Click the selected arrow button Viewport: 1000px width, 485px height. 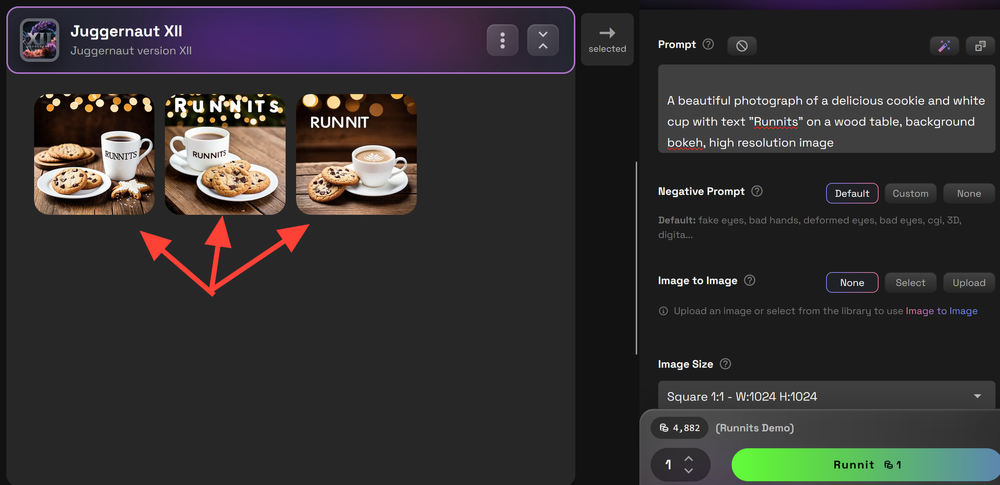coord(607,39)
